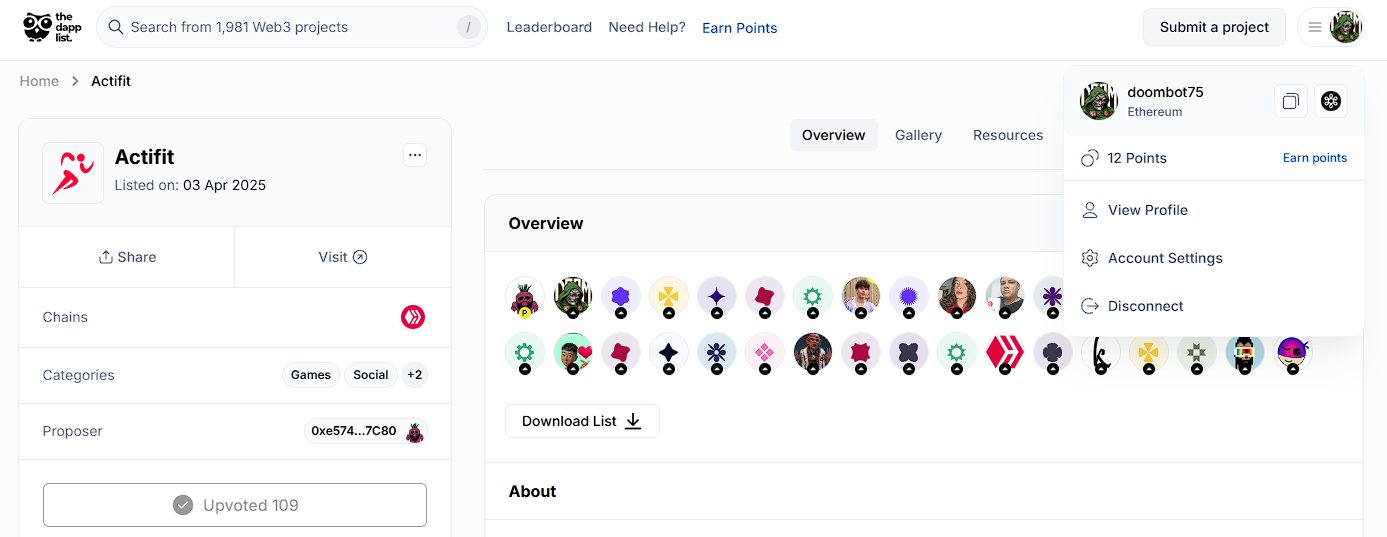The image size is (1387, 537).
Task: Click the pink diamond pattern upvoter avatar
Action: click(764, 353)
